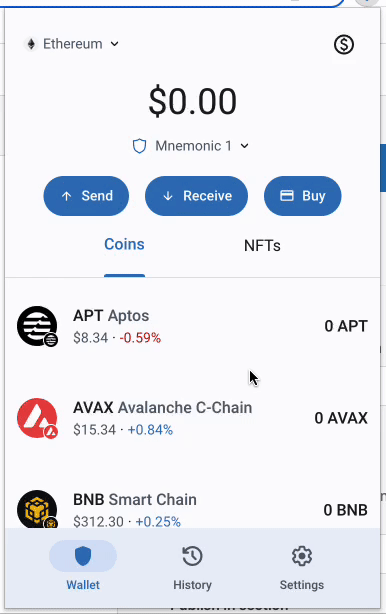386x614 pixels.
Task: Select the Coins tab
Action: [x=124, y=245]
